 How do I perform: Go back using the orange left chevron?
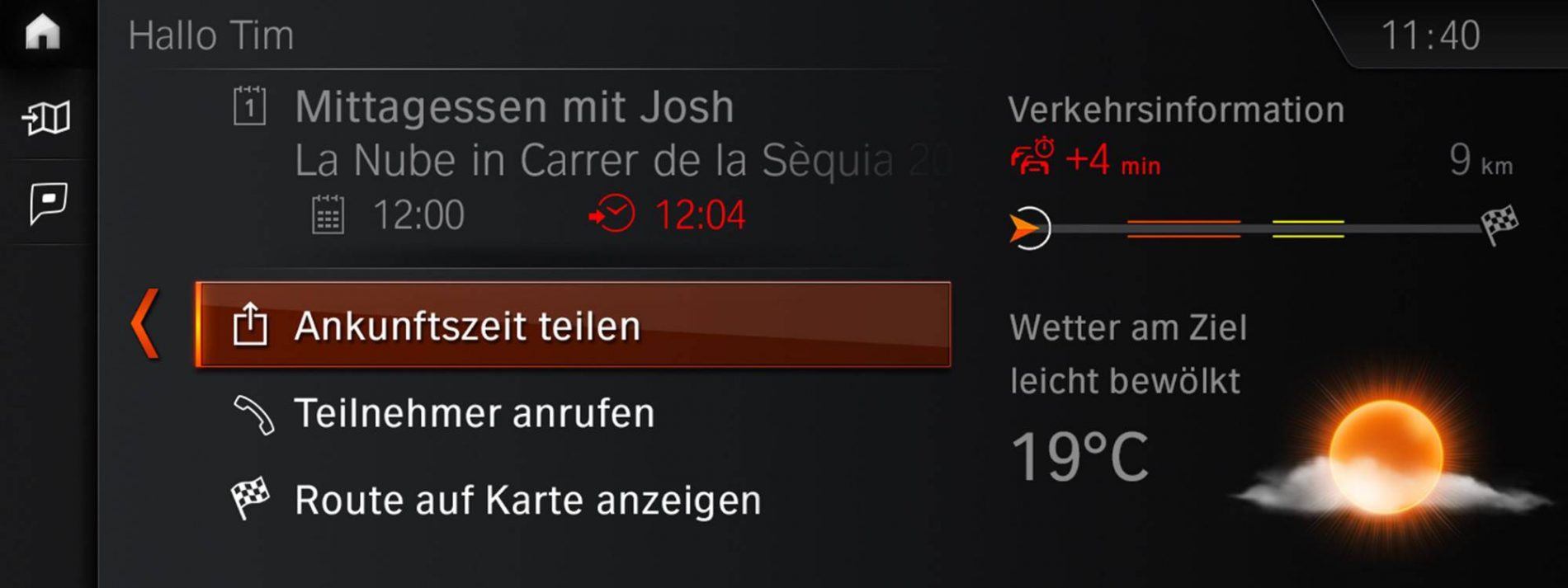point(144,324)
